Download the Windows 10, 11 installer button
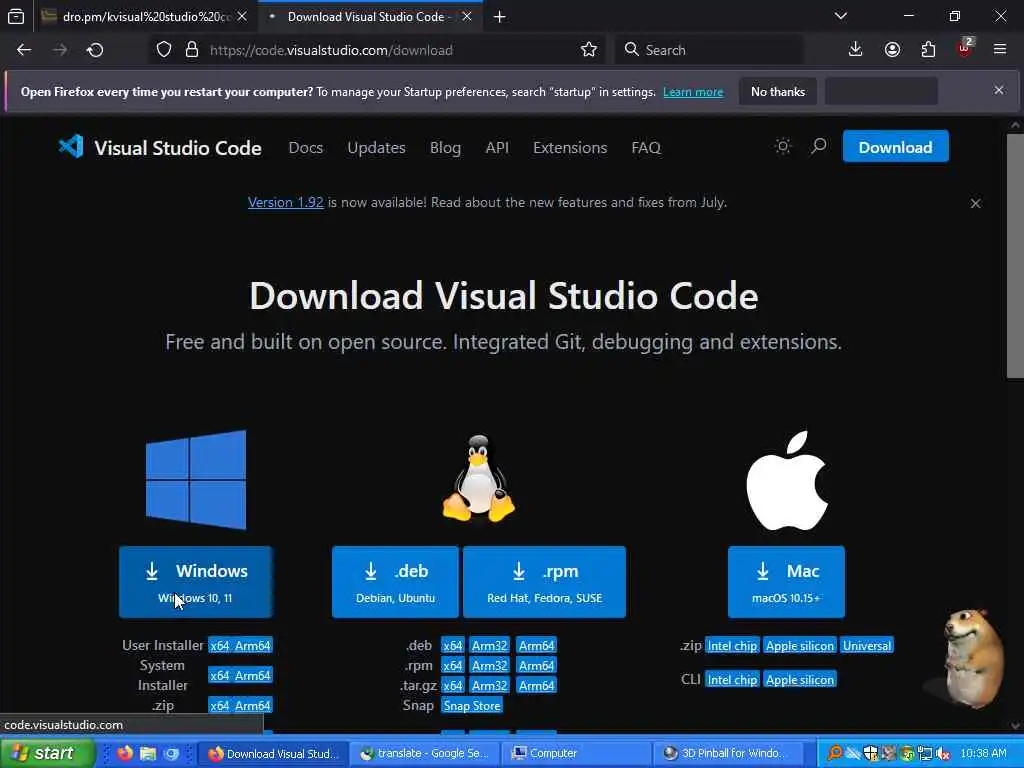This screenshot has width=1024, height=768. point(195,582)
